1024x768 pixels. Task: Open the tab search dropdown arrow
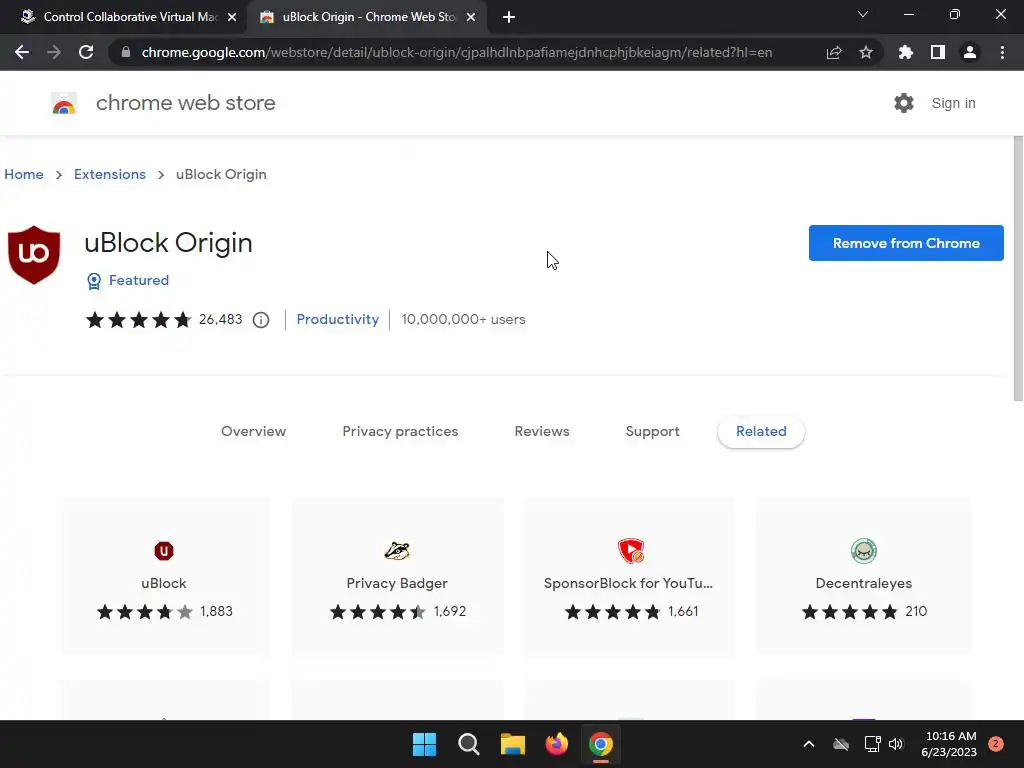(x=863, y=14)
